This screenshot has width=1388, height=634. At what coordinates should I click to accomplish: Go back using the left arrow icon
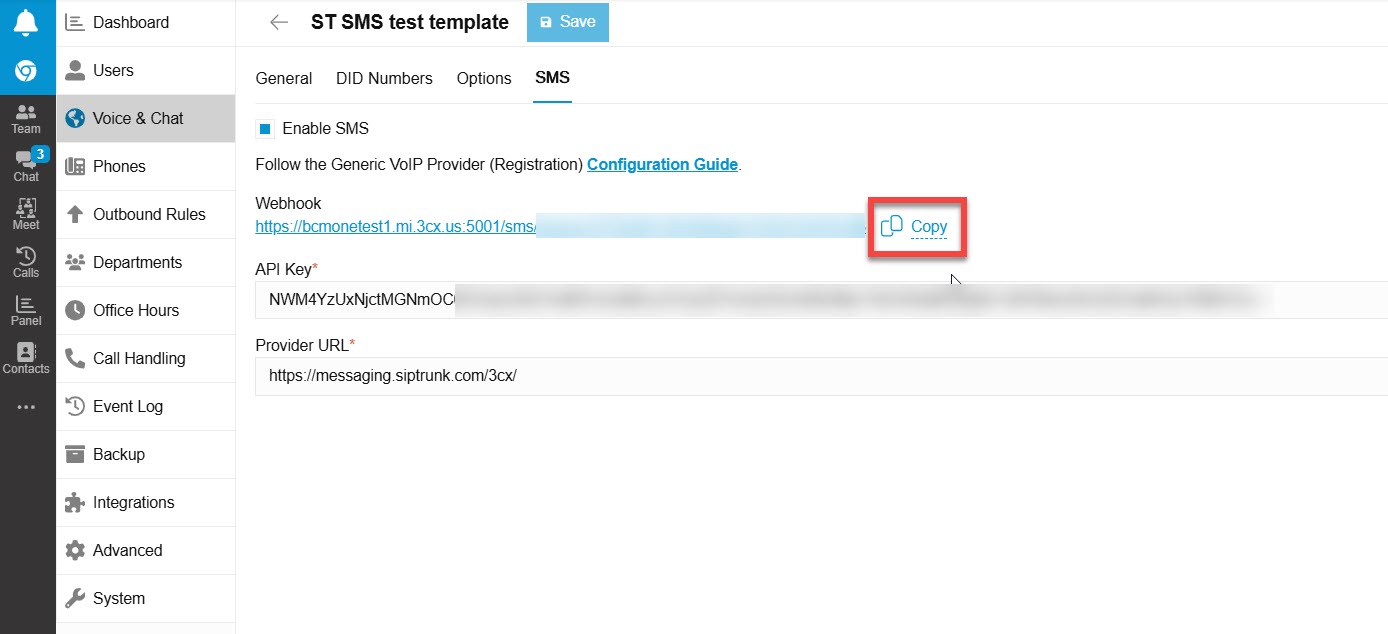tap(279, 22)
